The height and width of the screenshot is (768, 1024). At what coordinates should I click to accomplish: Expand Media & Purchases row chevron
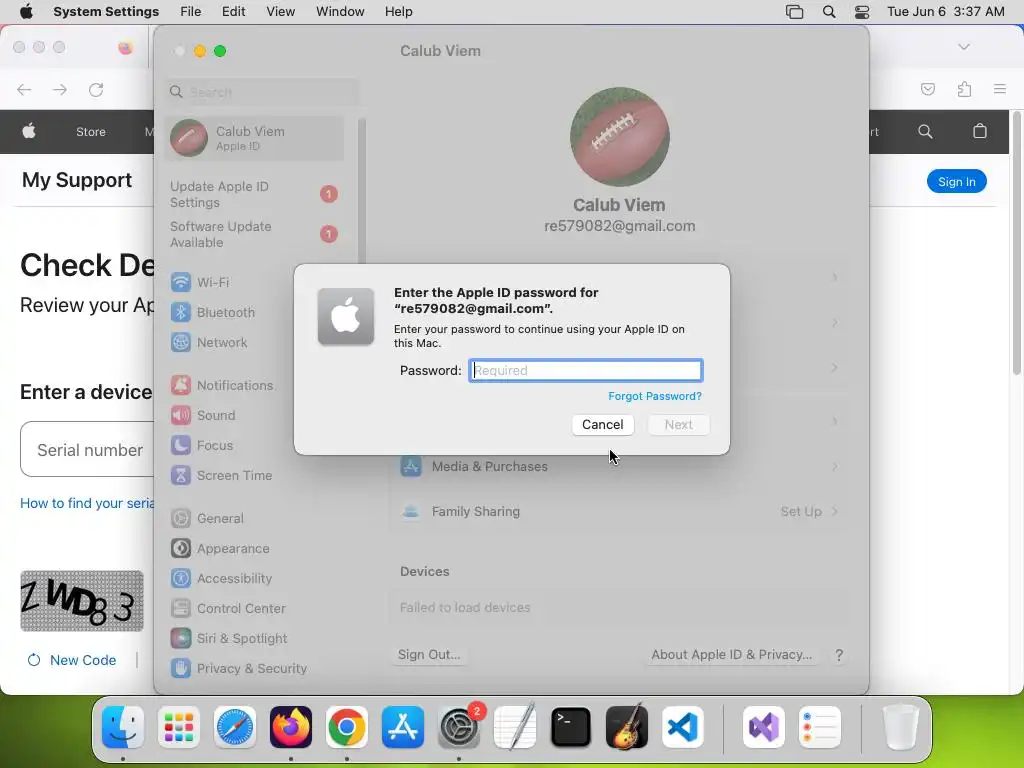coord(835,466)
